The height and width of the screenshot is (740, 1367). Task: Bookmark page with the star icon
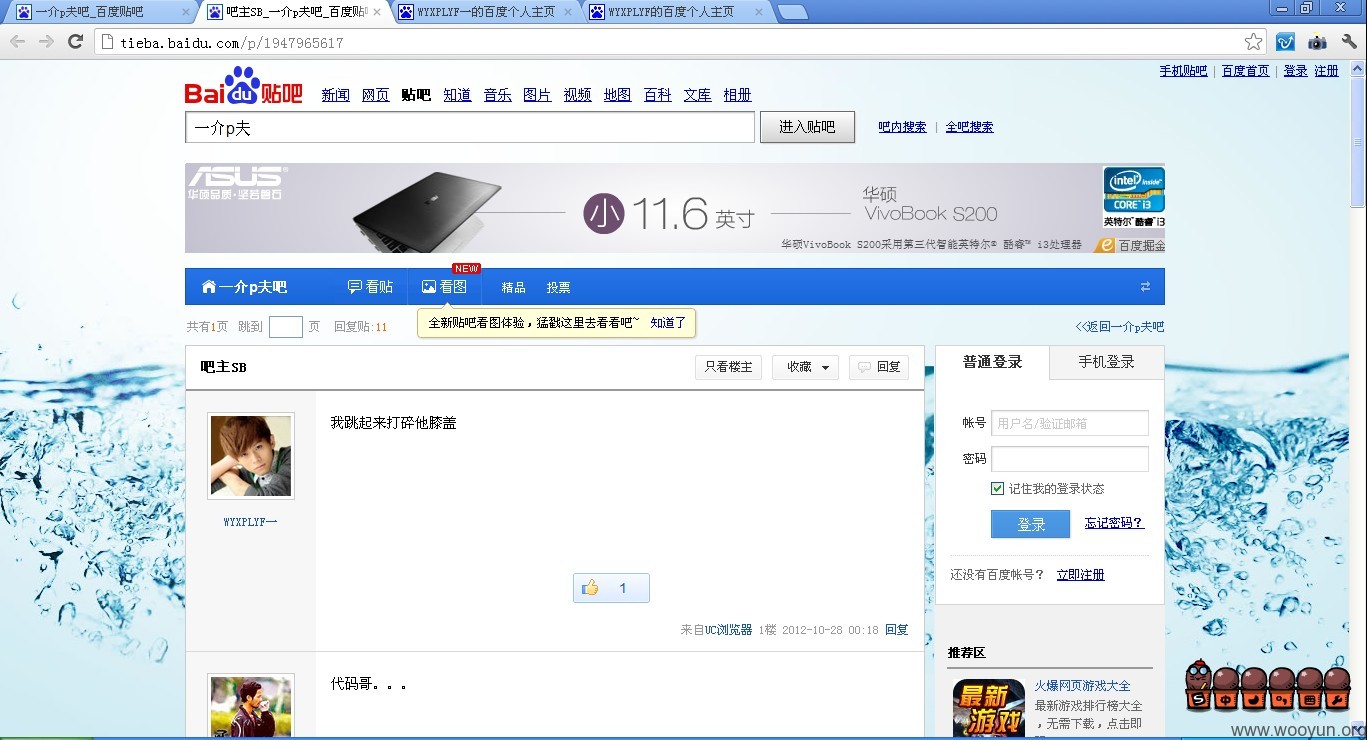click(1253, 42)
